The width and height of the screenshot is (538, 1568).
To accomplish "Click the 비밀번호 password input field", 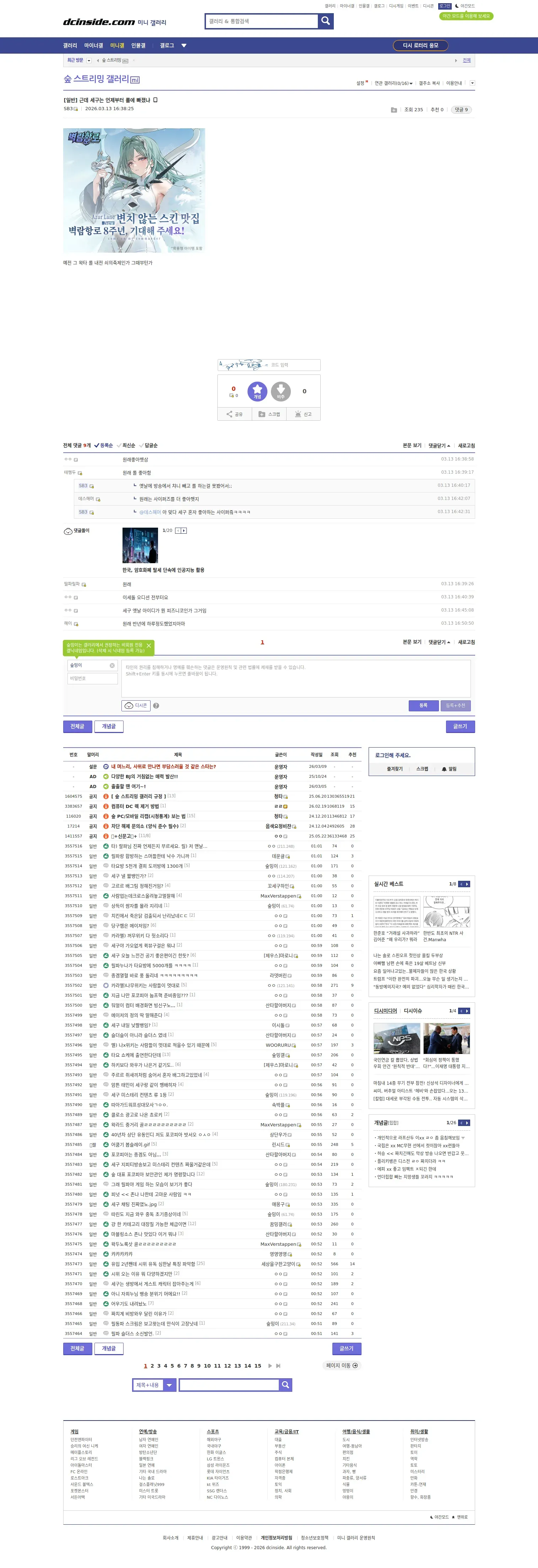I will coord(92,678).
